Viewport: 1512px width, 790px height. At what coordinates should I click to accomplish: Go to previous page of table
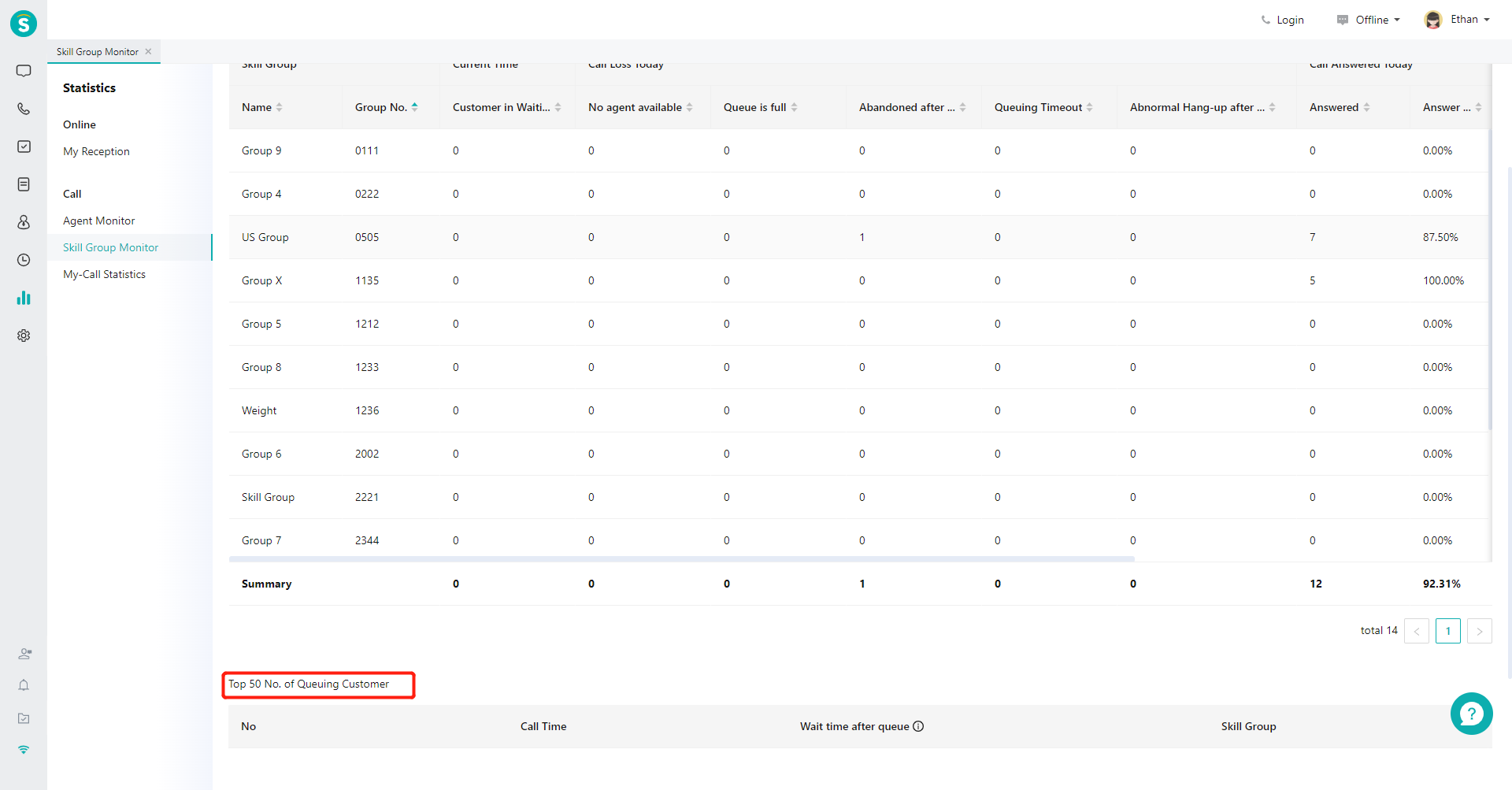point(1416,631)
